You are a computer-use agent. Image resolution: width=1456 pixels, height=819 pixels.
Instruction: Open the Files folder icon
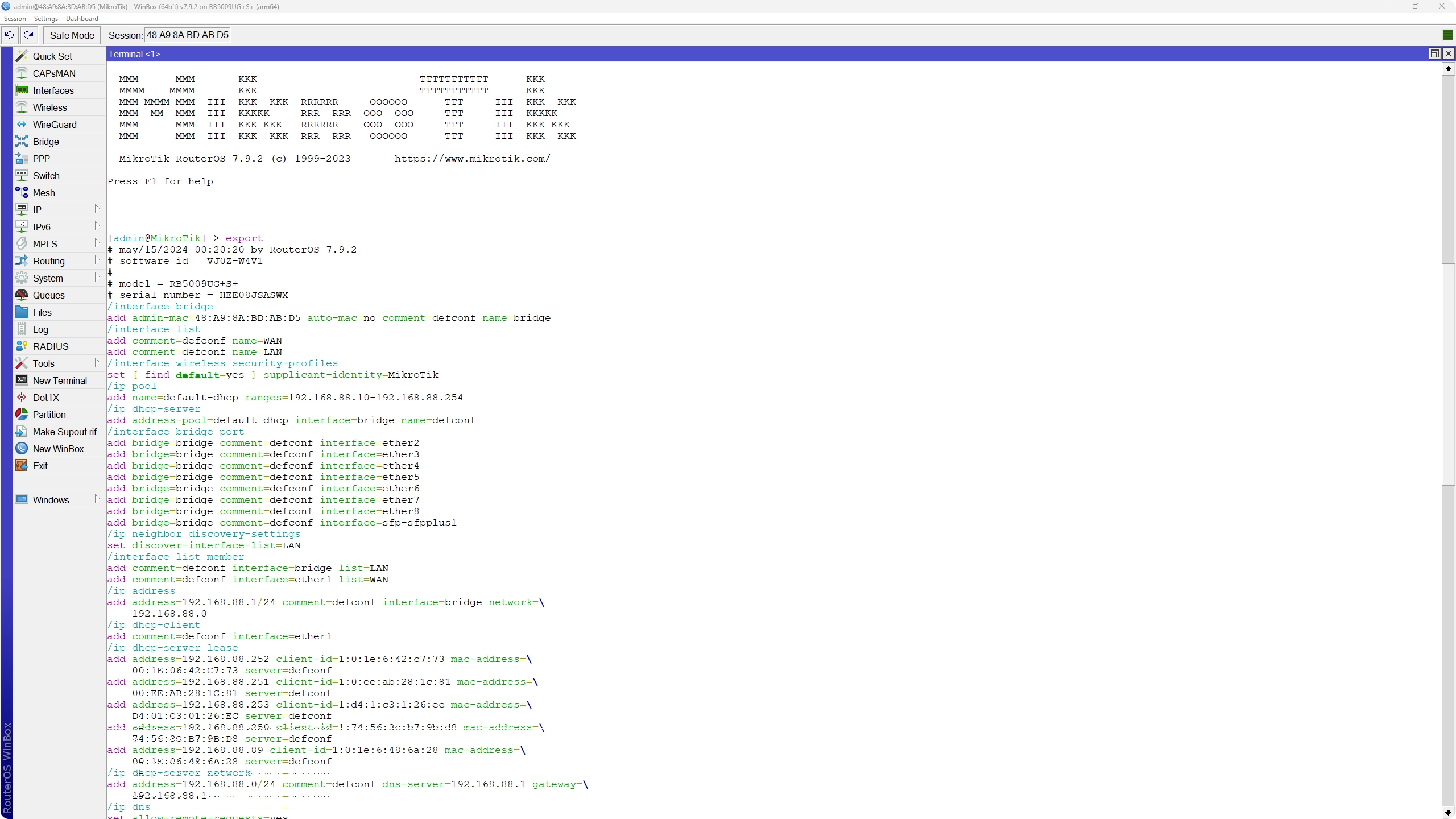tap(22, 312)
